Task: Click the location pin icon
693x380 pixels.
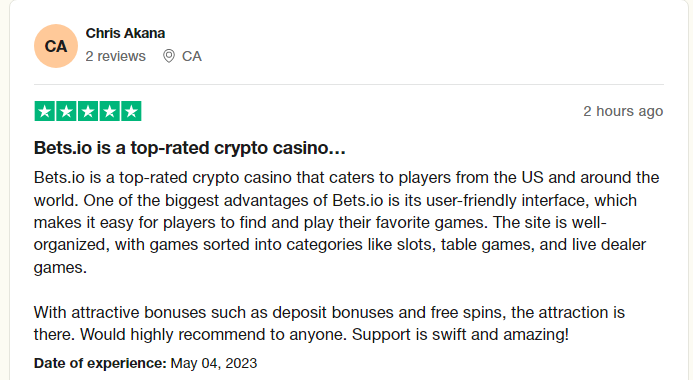Action: click(168, 56)
